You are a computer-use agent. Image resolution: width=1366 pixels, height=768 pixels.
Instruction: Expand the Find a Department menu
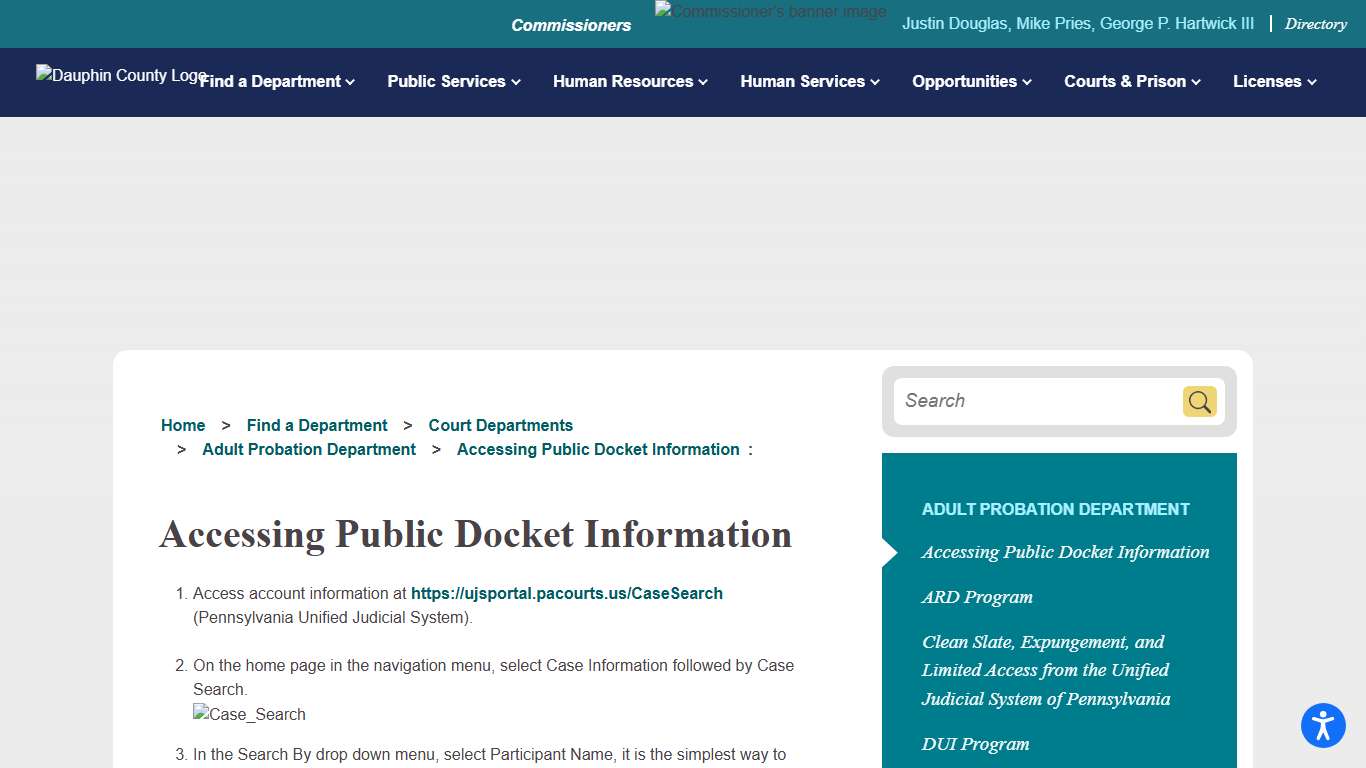(x=277, y=82)
